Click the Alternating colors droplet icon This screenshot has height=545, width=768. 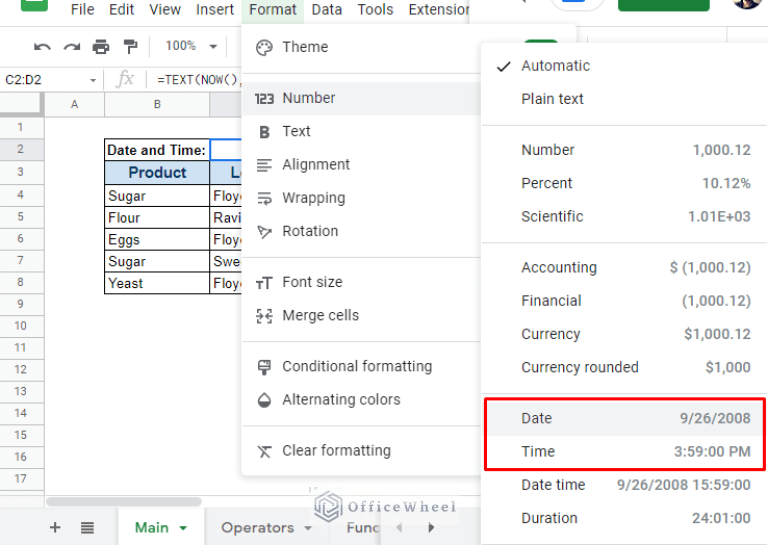click(x=264, y=400)
